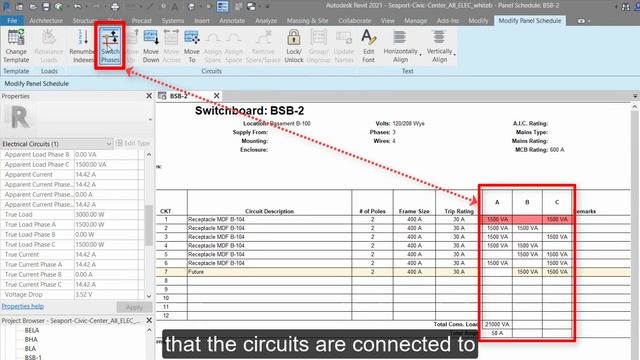Click the Move To circuit tool

191,46
